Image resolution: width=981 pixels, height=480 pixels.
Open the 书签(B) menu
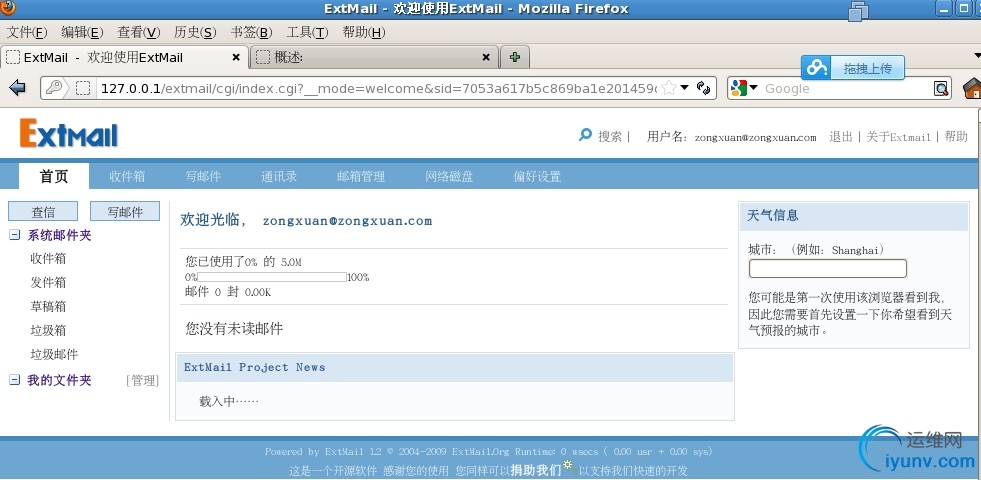tap(252, 32)
